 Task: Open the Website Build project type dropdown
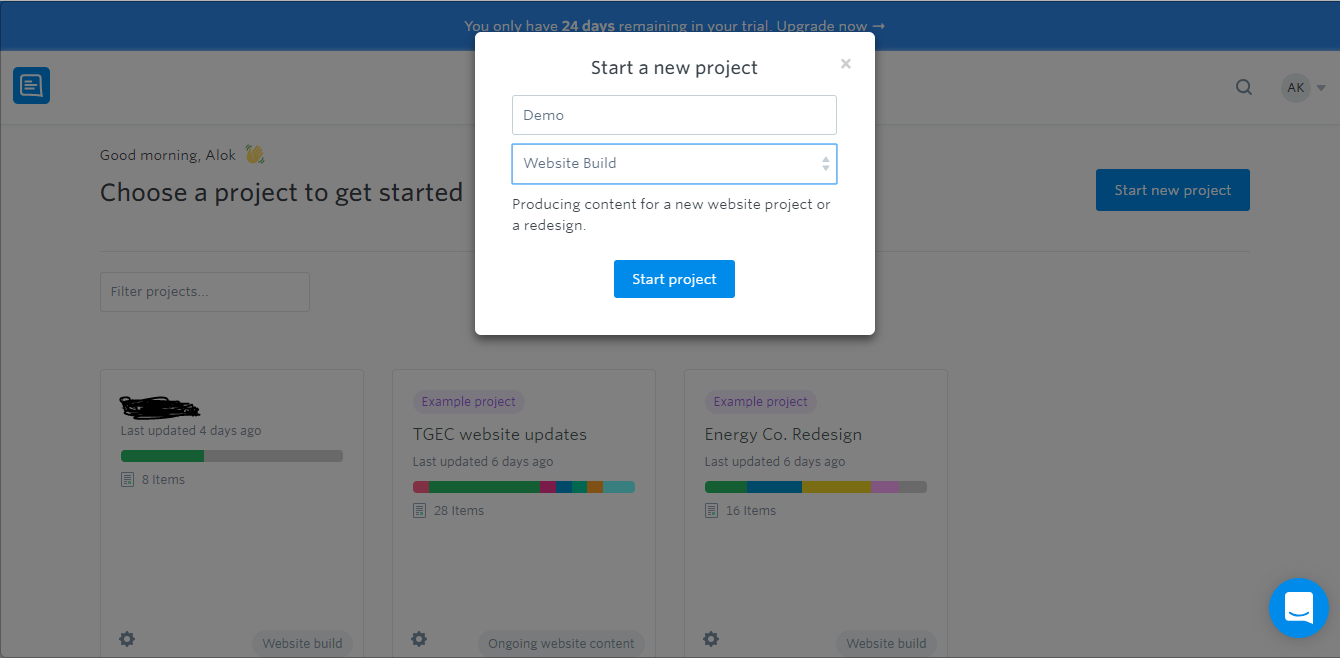[x=674, y=163]
